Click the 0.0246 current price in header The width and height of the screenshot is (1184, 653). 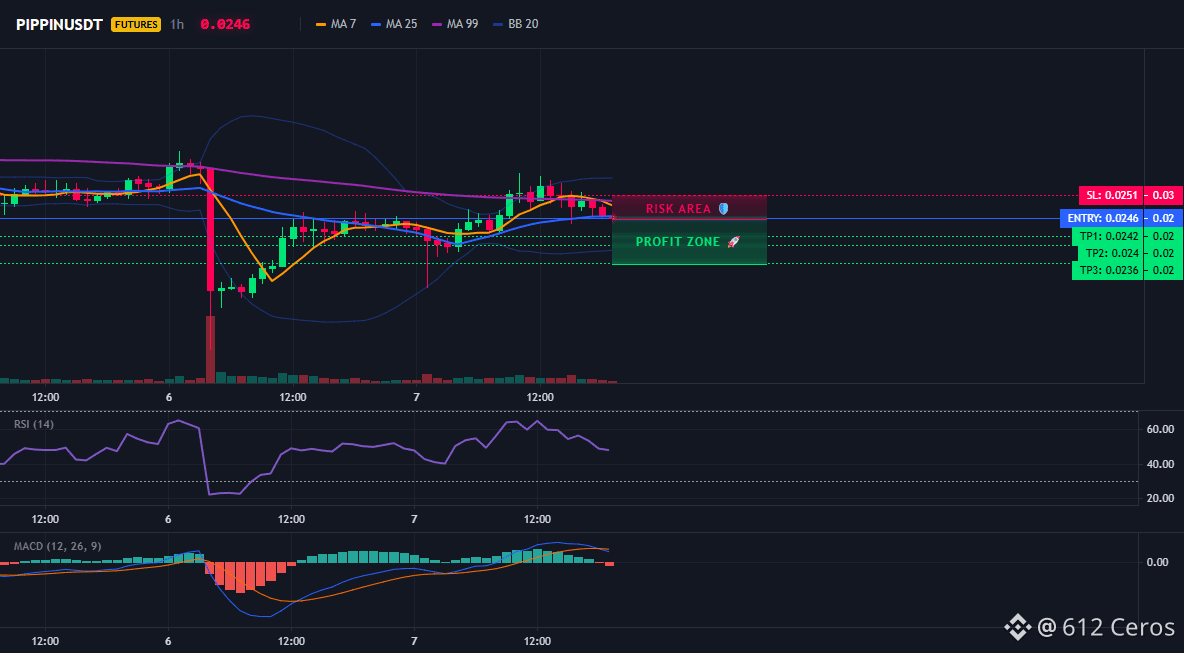(x=225, y=24)
